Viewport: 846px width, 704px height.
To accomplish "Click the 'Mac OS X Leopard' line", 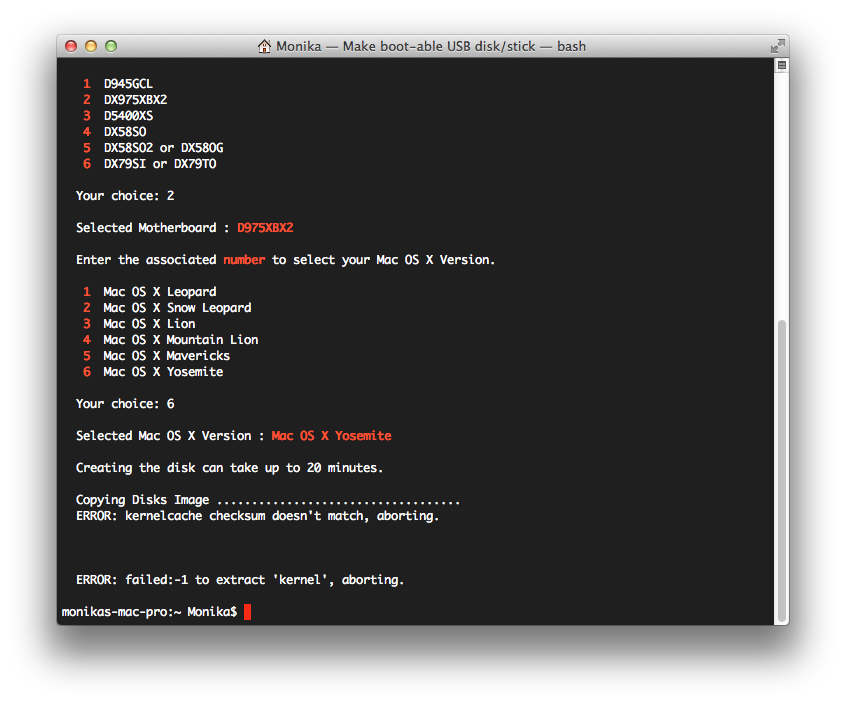I will [x=160, y=292].
